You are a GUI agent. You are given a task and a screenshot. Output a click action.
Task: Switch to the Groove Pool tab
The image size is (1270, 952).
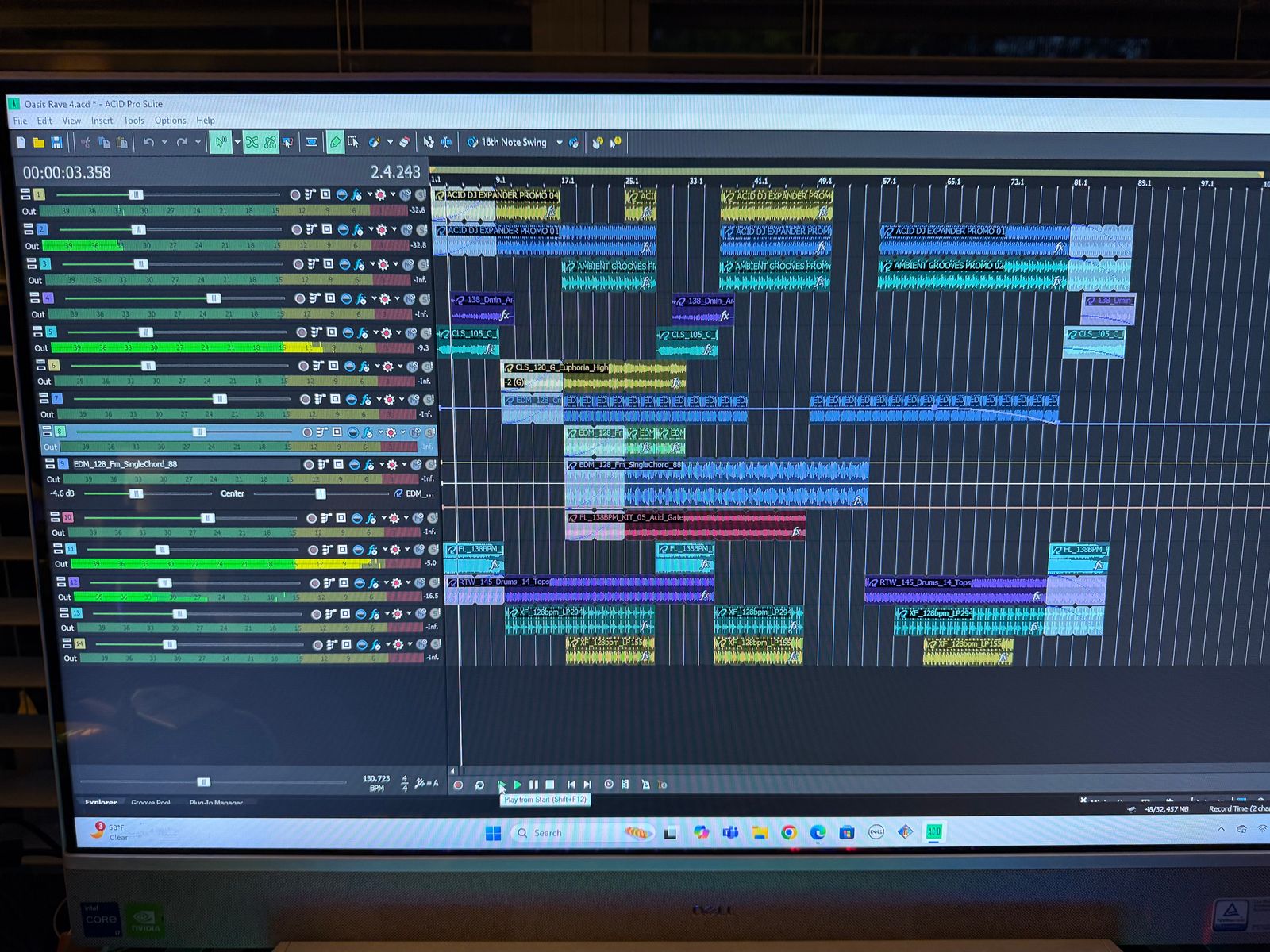[x=151, y=803]
